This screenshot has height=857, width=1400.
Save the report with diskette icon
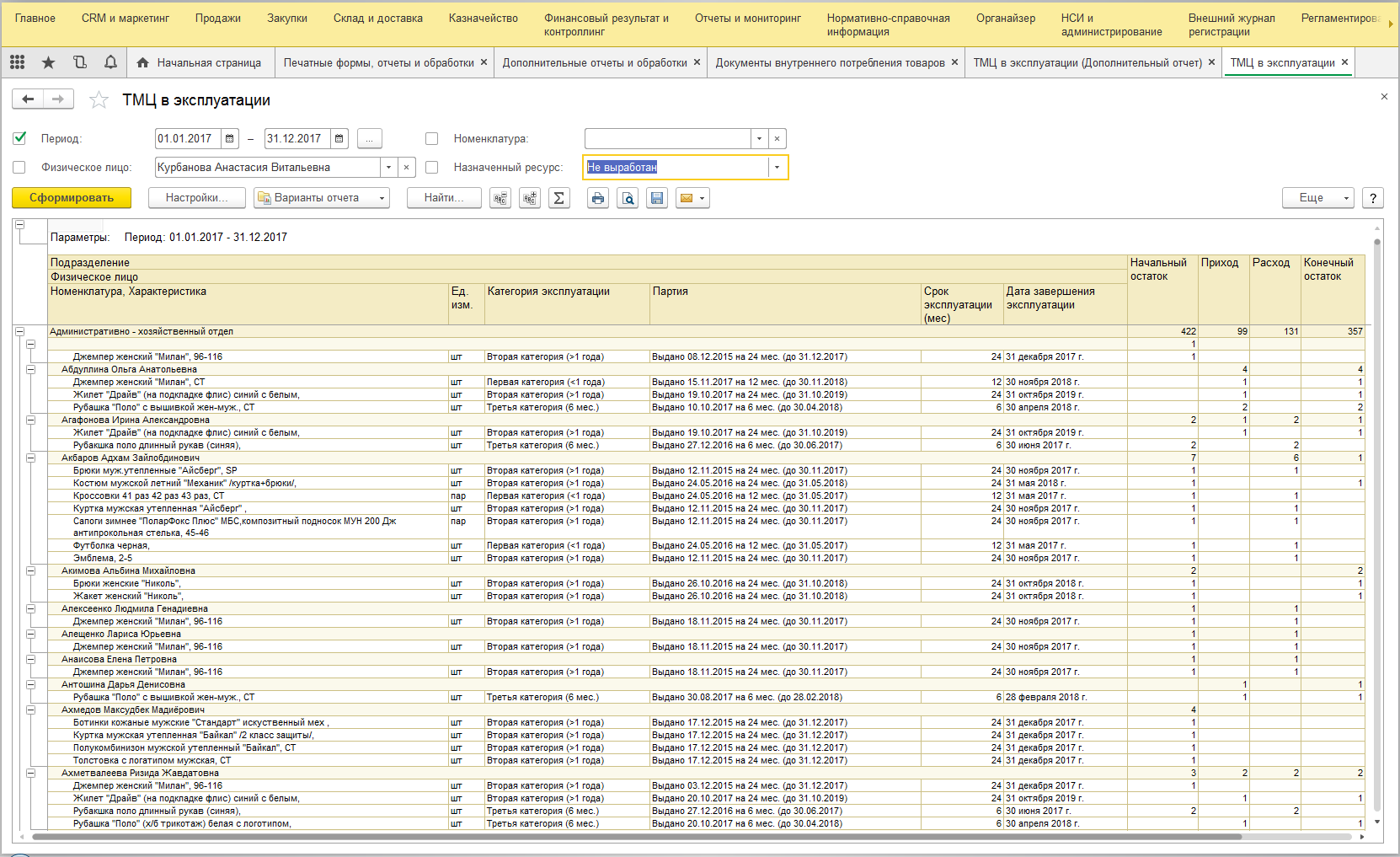coord(657,198)
